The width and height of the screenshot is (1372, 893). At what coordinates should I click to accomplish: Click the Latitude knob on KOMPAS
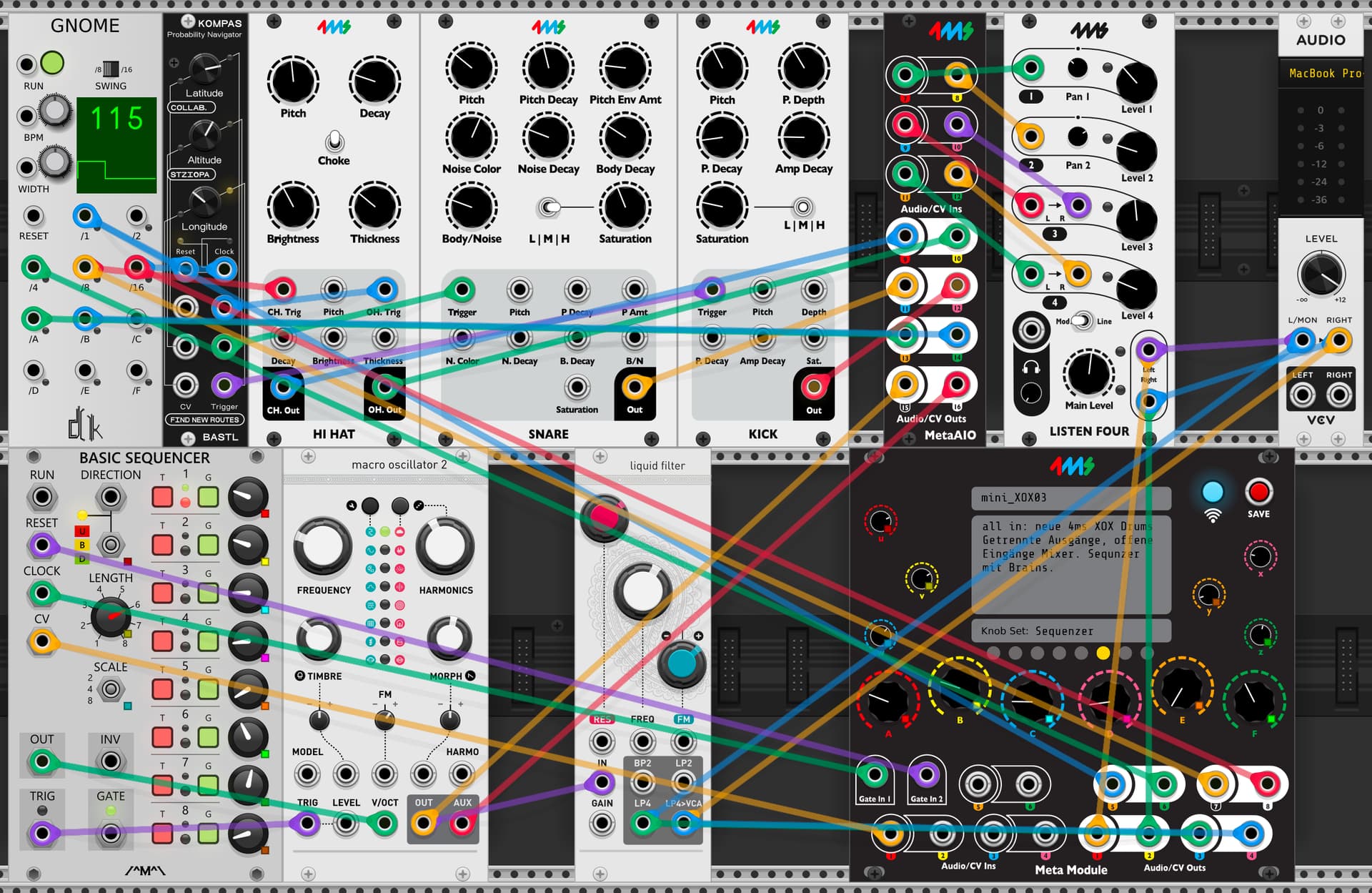pyautogui.click(x=205, y=70)
